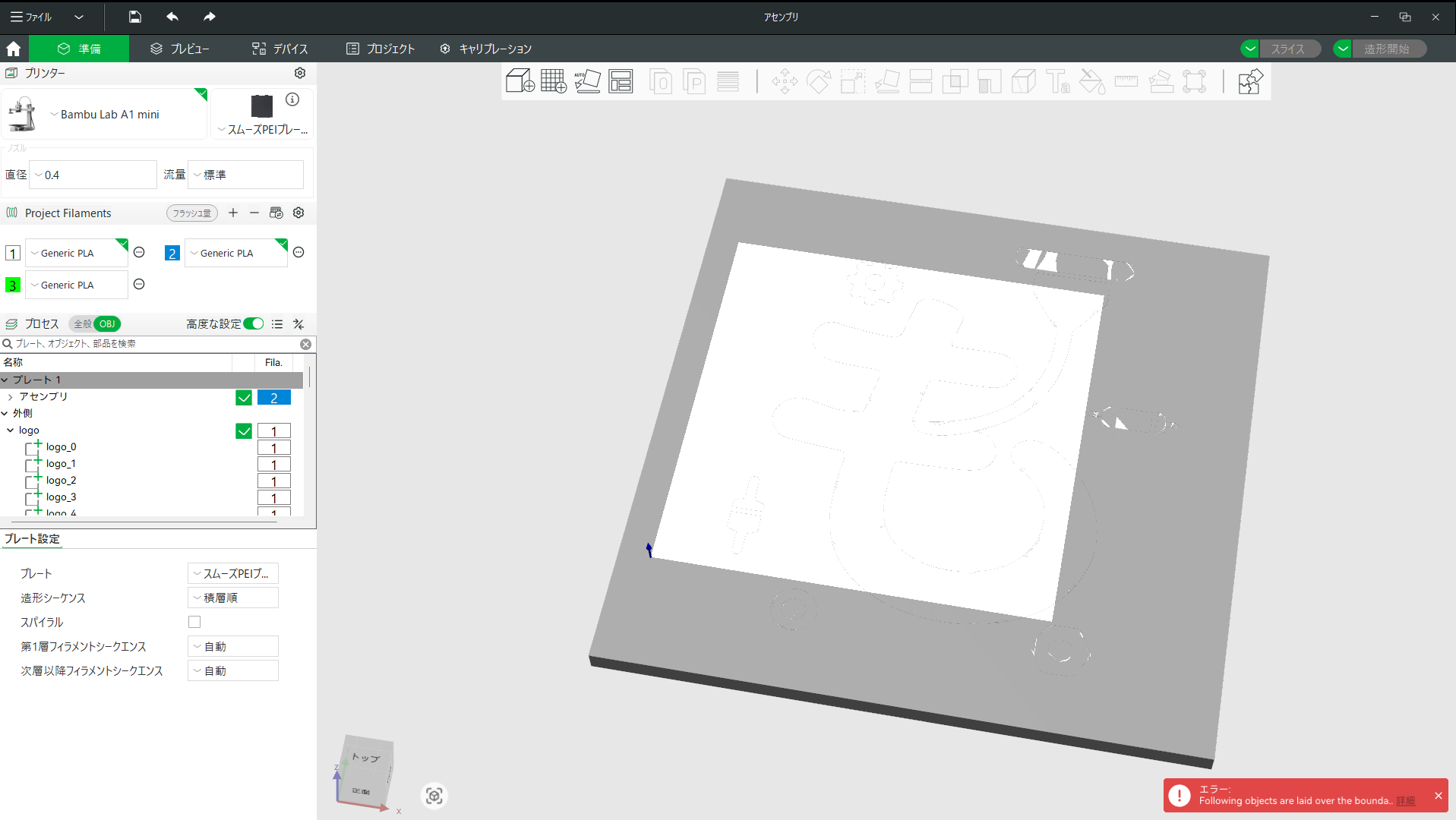Open filament 3 Generic PLA dropdown
The image size is (1456, 820).
pyautogui.click(x=77, y=285)
